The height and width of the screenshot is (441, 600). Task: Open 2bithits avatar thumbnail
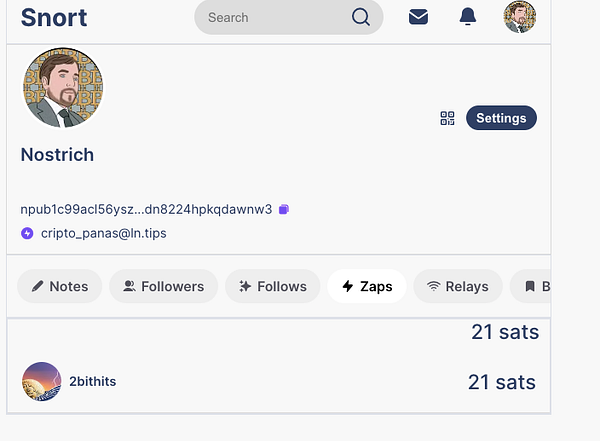point(42,382)
